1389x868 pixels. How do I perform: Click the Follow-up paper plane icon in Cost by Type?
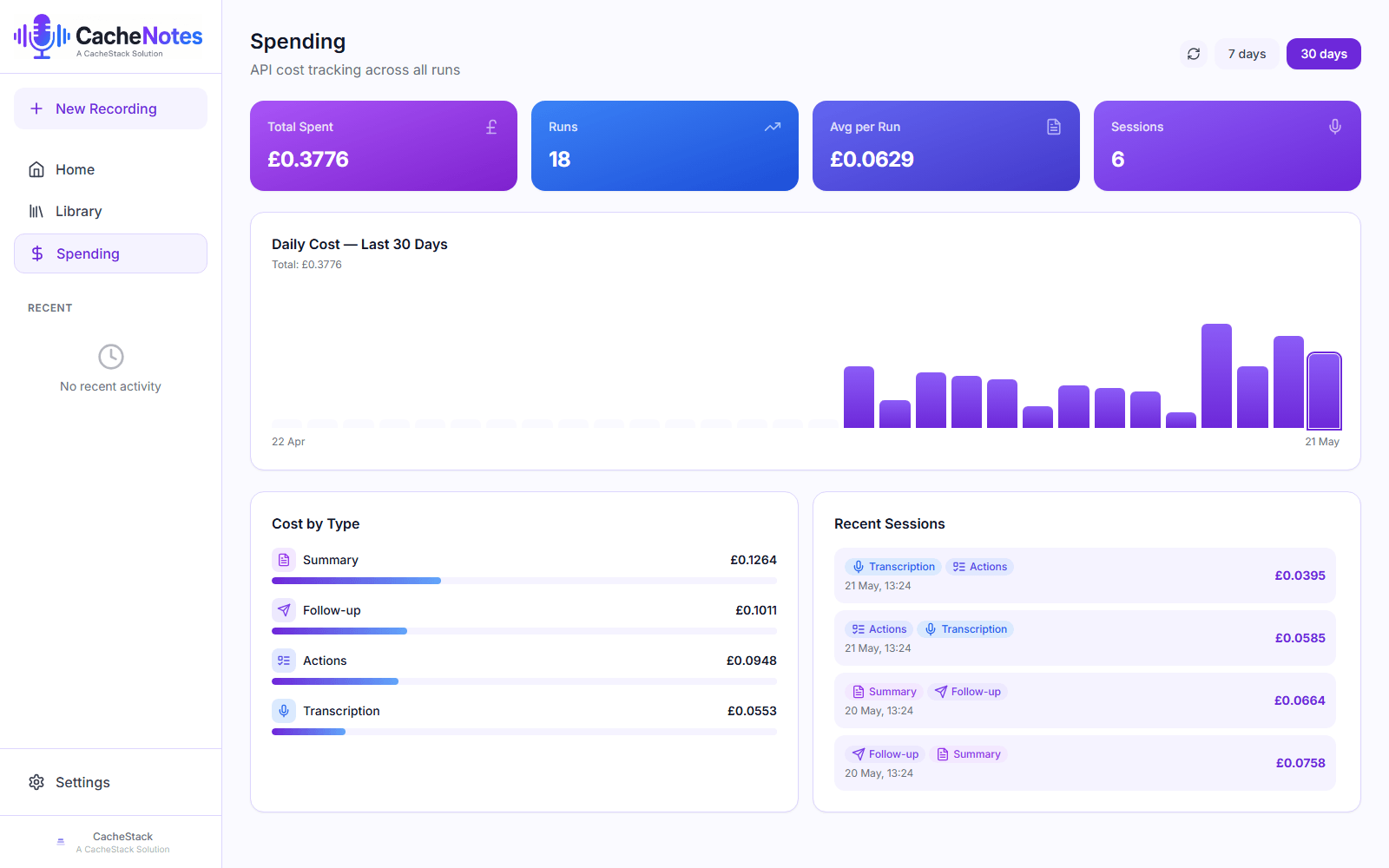click(284, 610)
